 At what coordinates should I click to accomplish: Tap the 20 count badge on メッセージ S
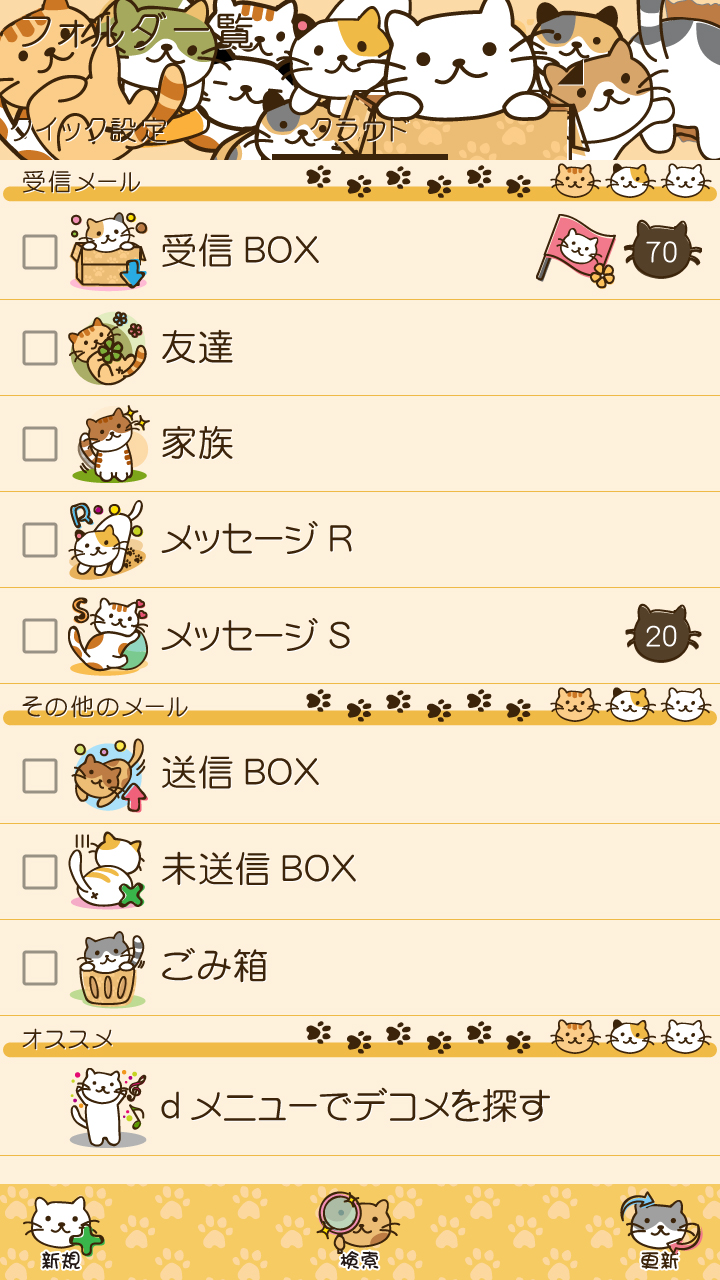(662, 634)
